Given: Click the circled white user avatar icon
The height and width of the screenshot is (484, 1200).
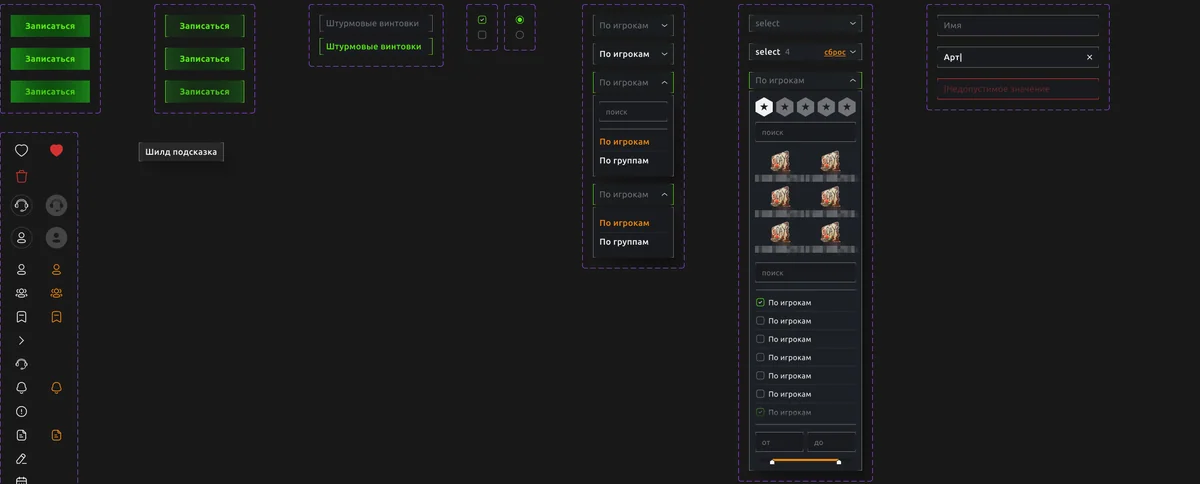Looking at the screenshot, I should (x=22, y=237).
